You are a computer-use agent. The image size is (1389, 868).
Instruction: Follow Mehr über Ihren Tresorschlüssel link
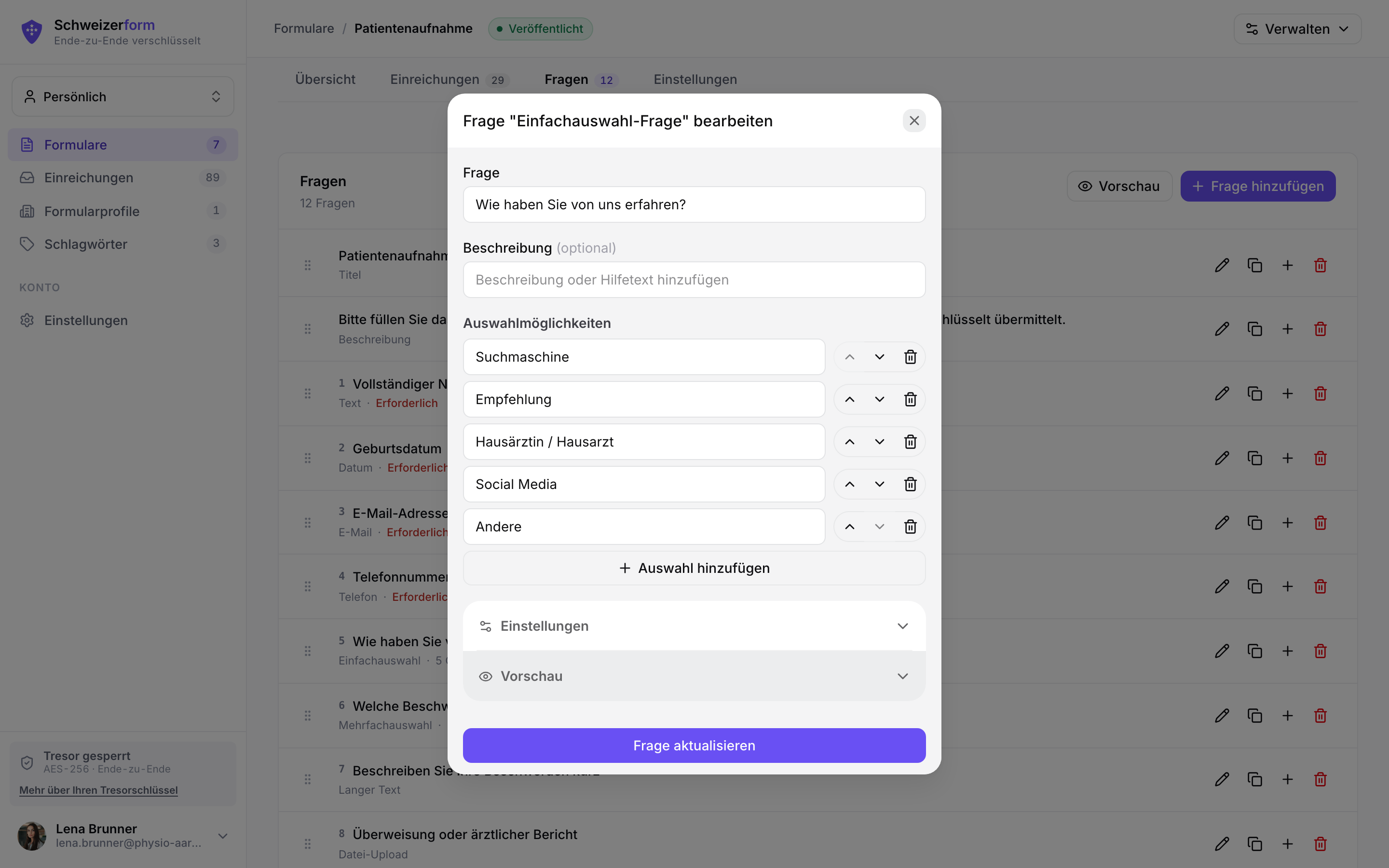[x=99, y=790]
